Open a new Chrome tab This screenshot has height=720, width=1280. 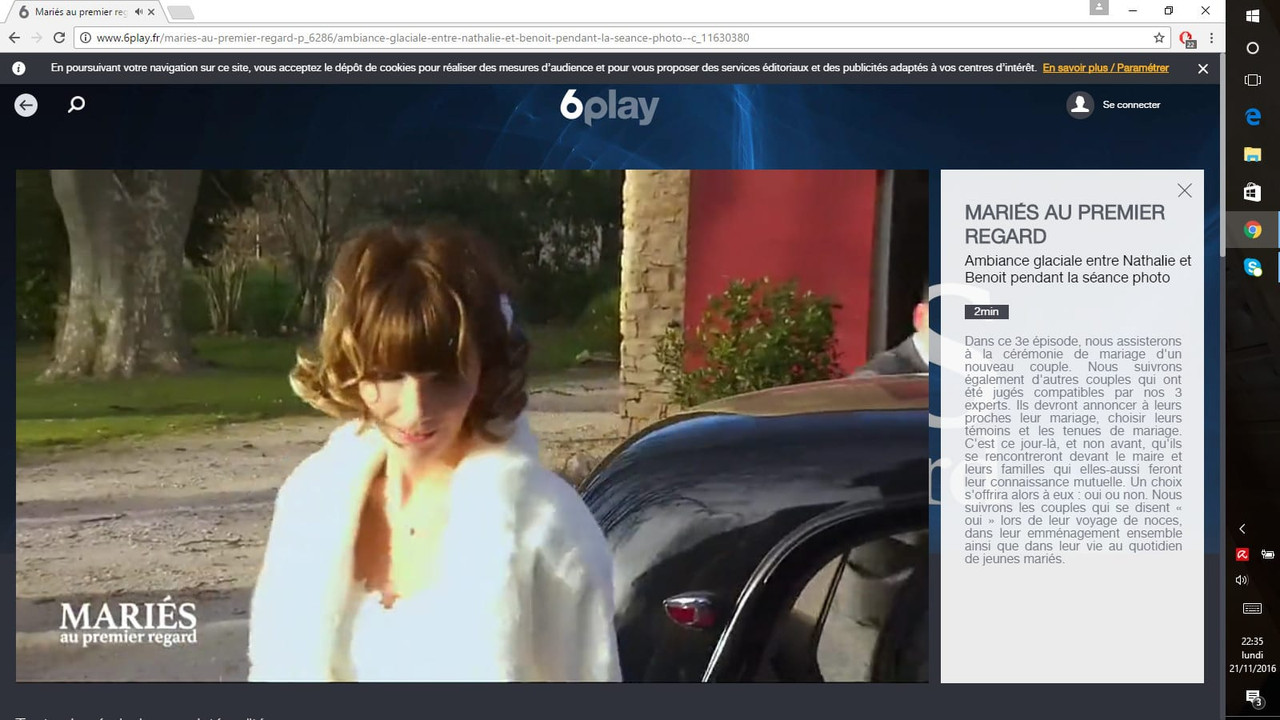[x=180, y=13]
